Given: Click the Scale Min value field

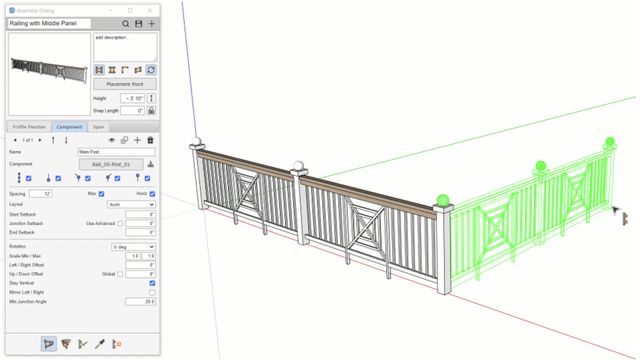Looking at the screenshot, I should point(133,256).
